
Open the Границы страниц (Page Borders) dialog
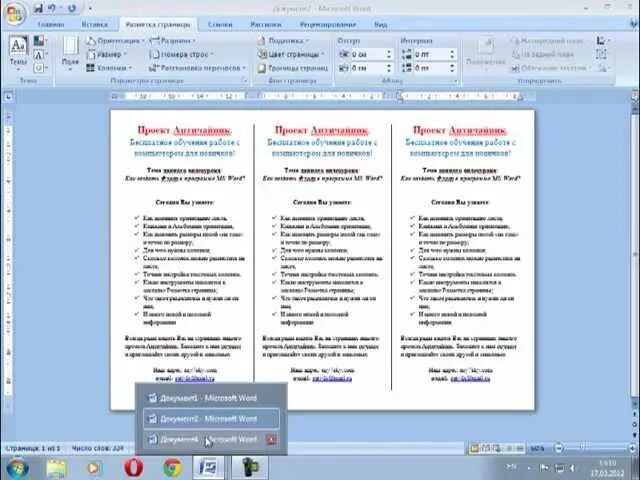(293, 68)
